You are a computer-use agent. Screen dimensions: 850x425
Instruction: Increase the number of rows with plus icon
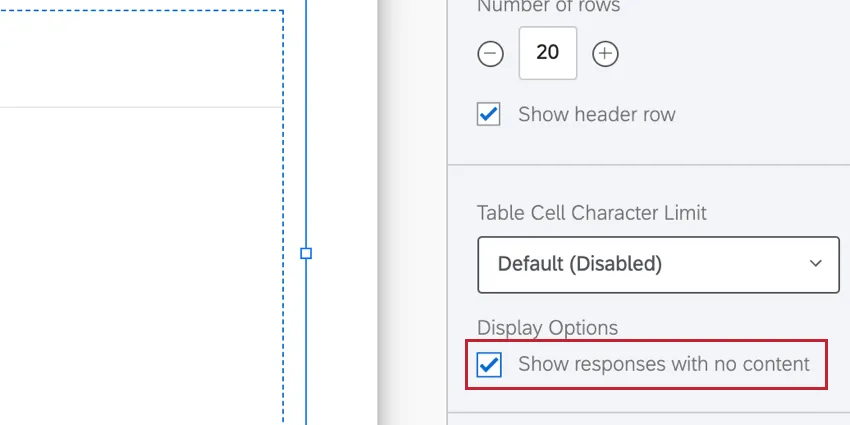point(605,54)
